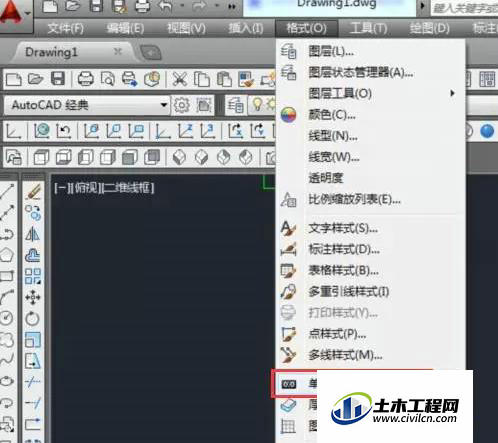The height and width of the screenshot is (443, 498).
Task: Click the Publish icon
Action: point(129,79)
